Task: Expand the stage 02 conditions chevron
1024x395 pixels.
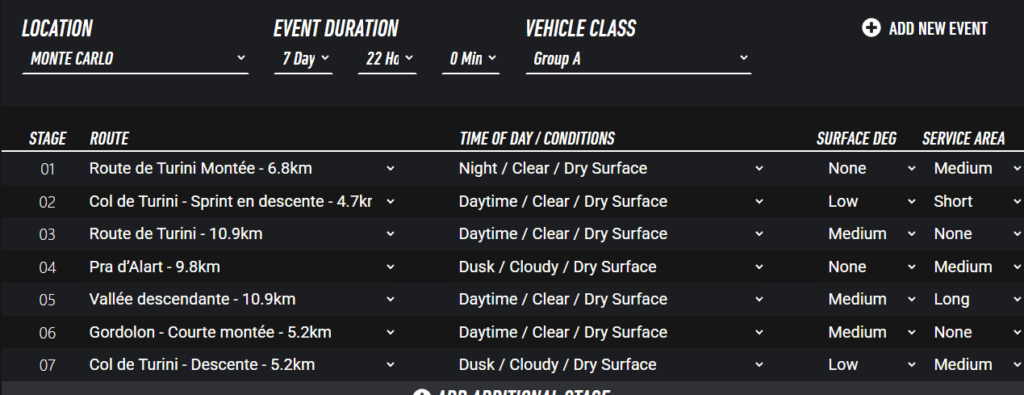Action: click(x=759, y=201)
